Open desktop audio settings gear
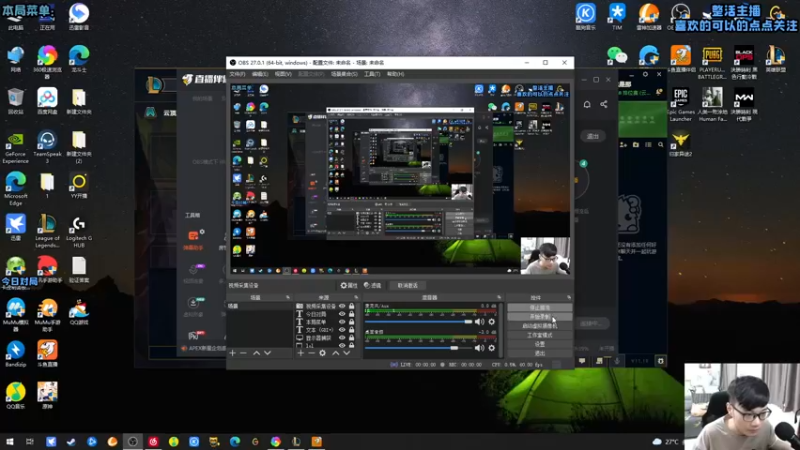Image resolution: width=800 pixels, height=450 pixels. (x=492, y=348)
